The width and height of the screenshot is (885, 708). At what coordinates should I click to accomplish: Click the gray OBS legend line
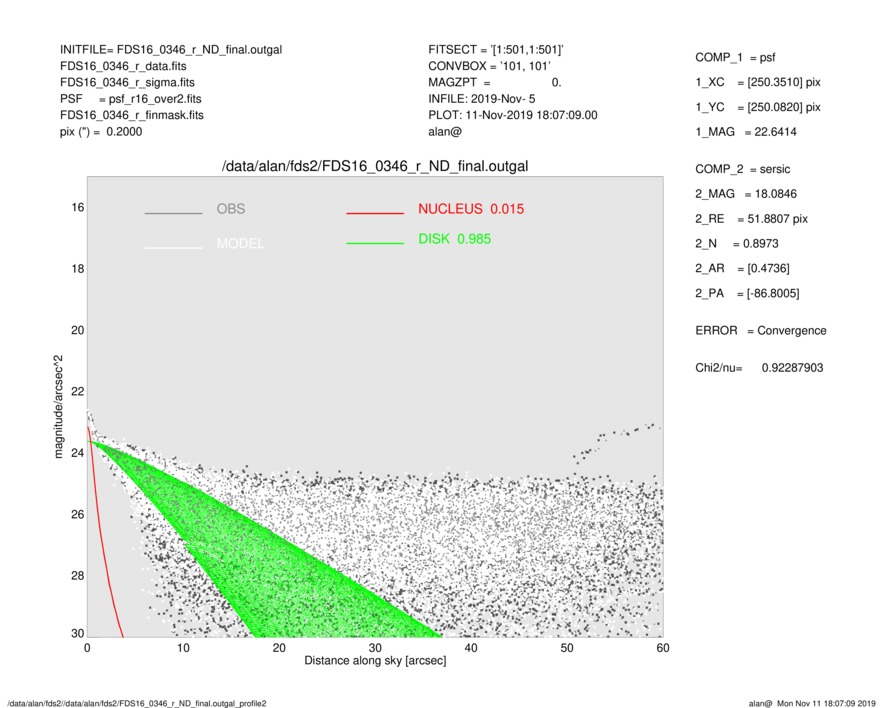[174, 213]
